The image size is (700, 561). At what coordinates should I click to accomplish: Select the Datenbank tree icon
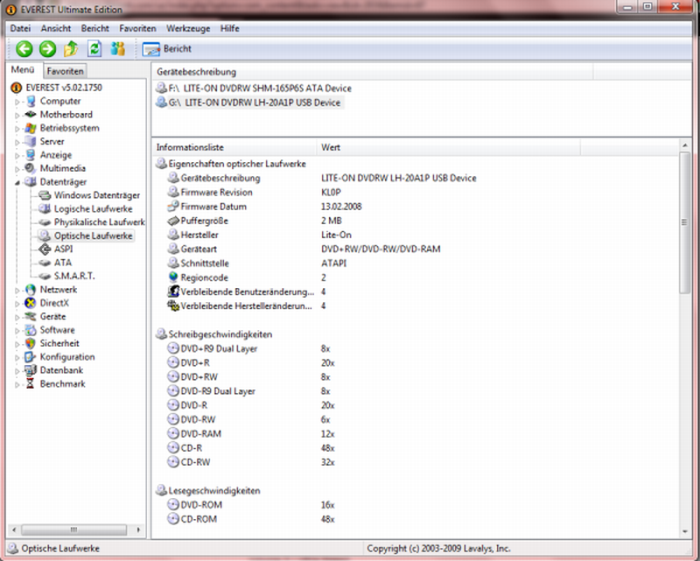click(x=30, y=370)
